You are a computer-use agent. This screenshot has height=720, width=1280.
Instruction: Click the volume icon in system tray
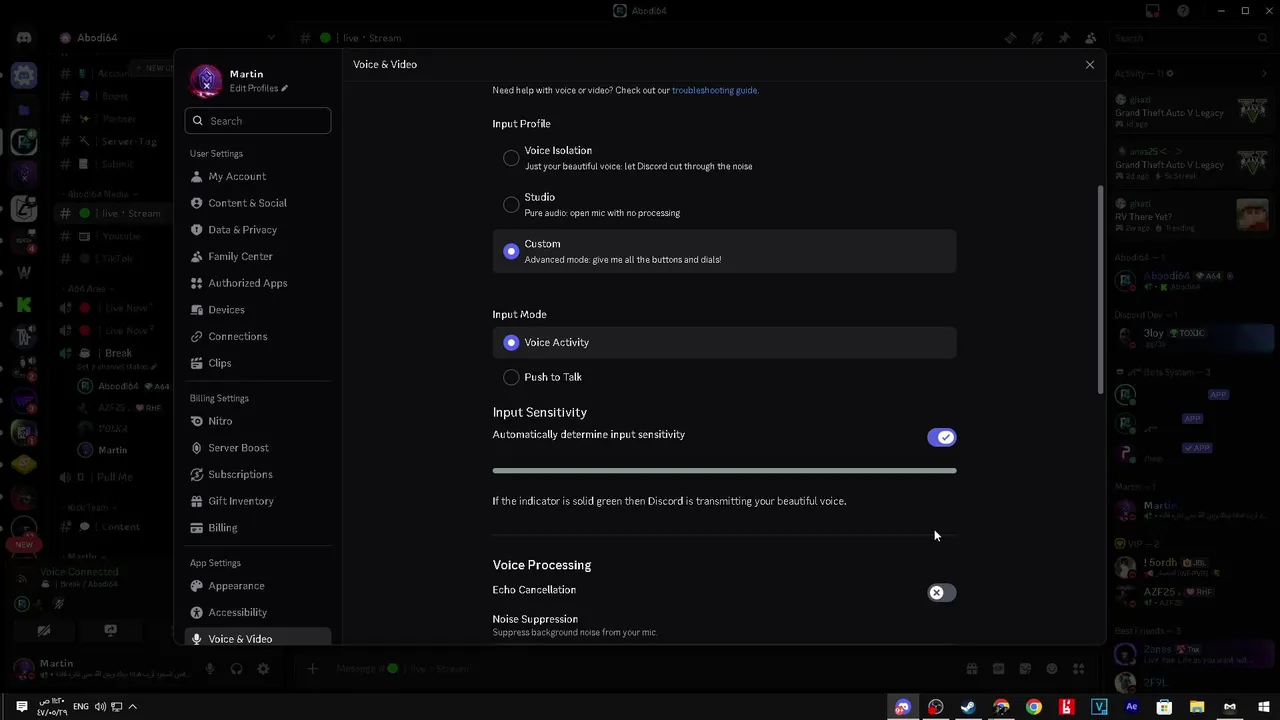(100, 707)
